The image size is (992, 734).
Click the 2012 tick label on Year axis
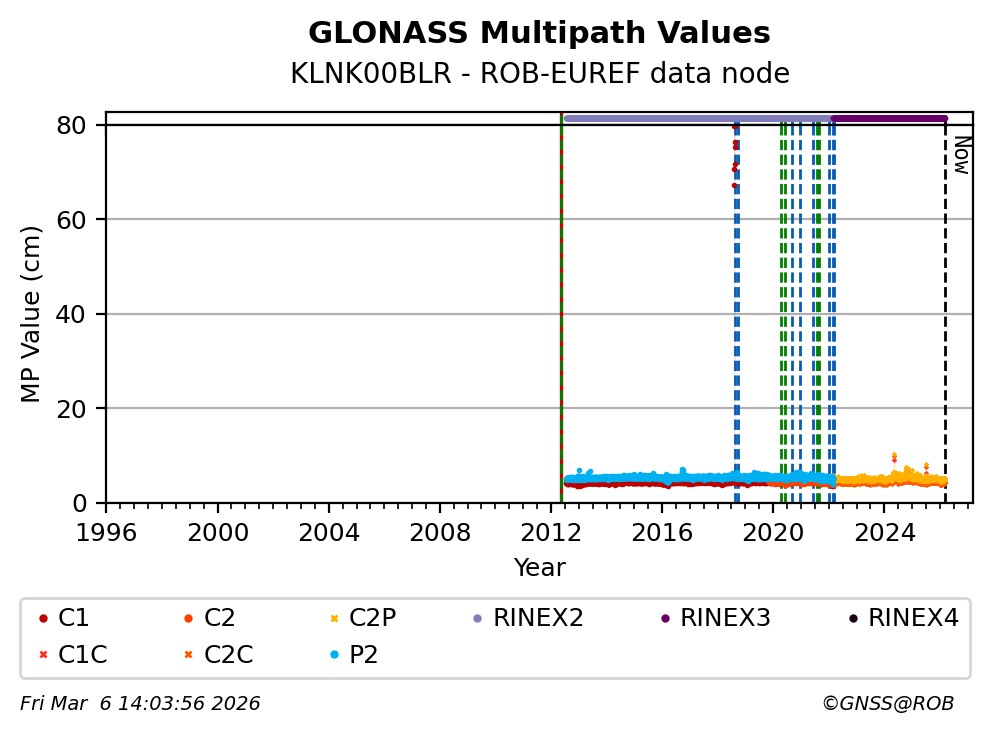551,530
